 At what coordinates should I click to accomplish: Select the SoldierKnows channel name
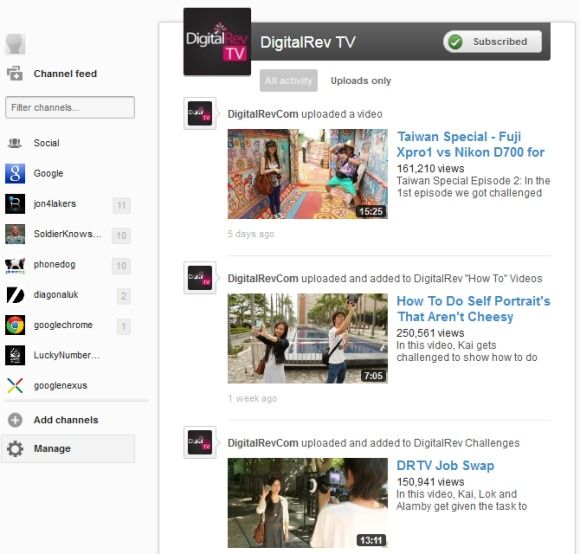67,234
